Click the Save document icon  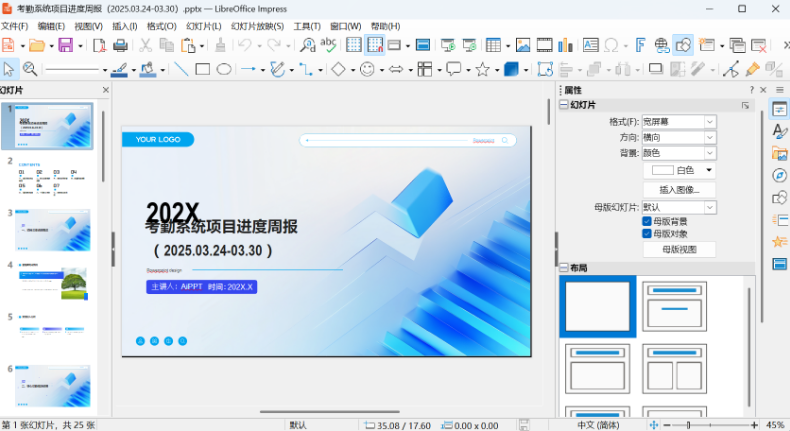(x=65, y=45)
